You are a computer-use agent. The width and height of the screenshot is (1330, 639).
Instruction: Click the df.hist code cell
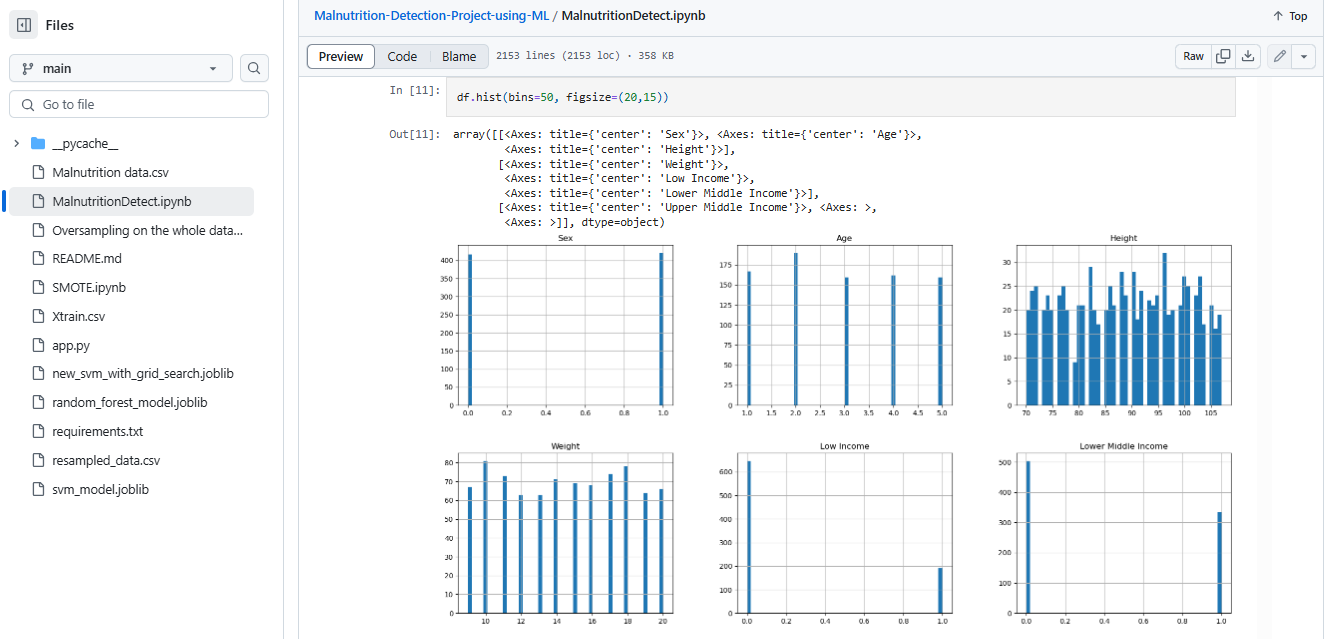coord(840,97)
